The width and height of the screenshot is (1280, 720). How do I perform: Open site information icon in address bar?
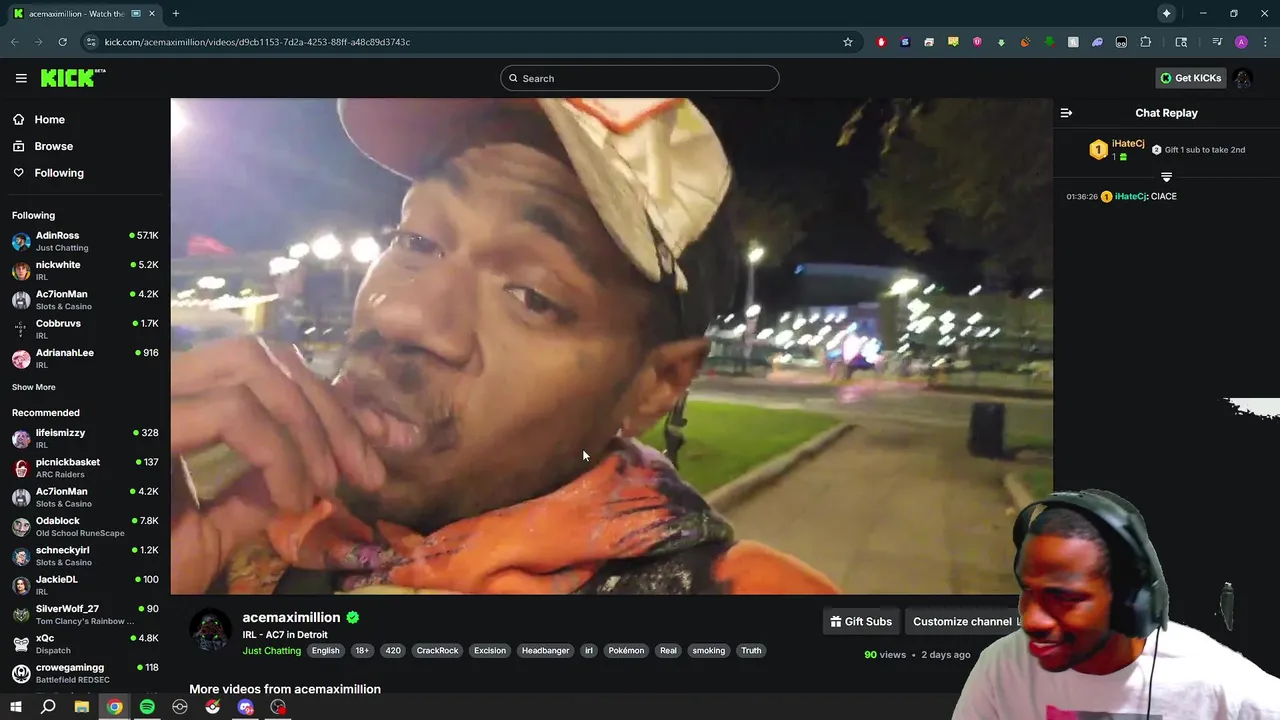91,42
